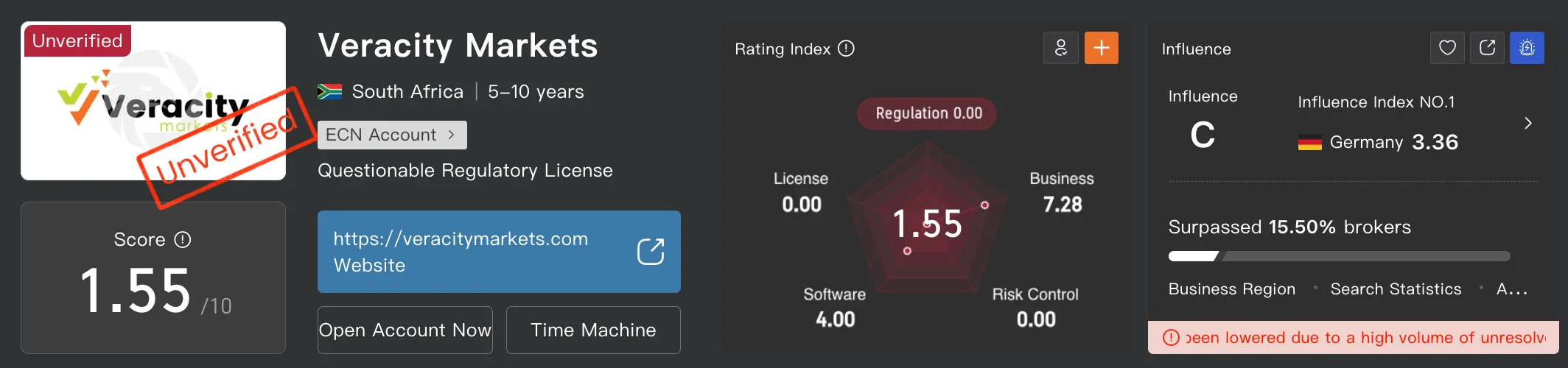Switch to Search Statistics tab
Screen dimensions: 1568x368
[x=1396, y=289]
